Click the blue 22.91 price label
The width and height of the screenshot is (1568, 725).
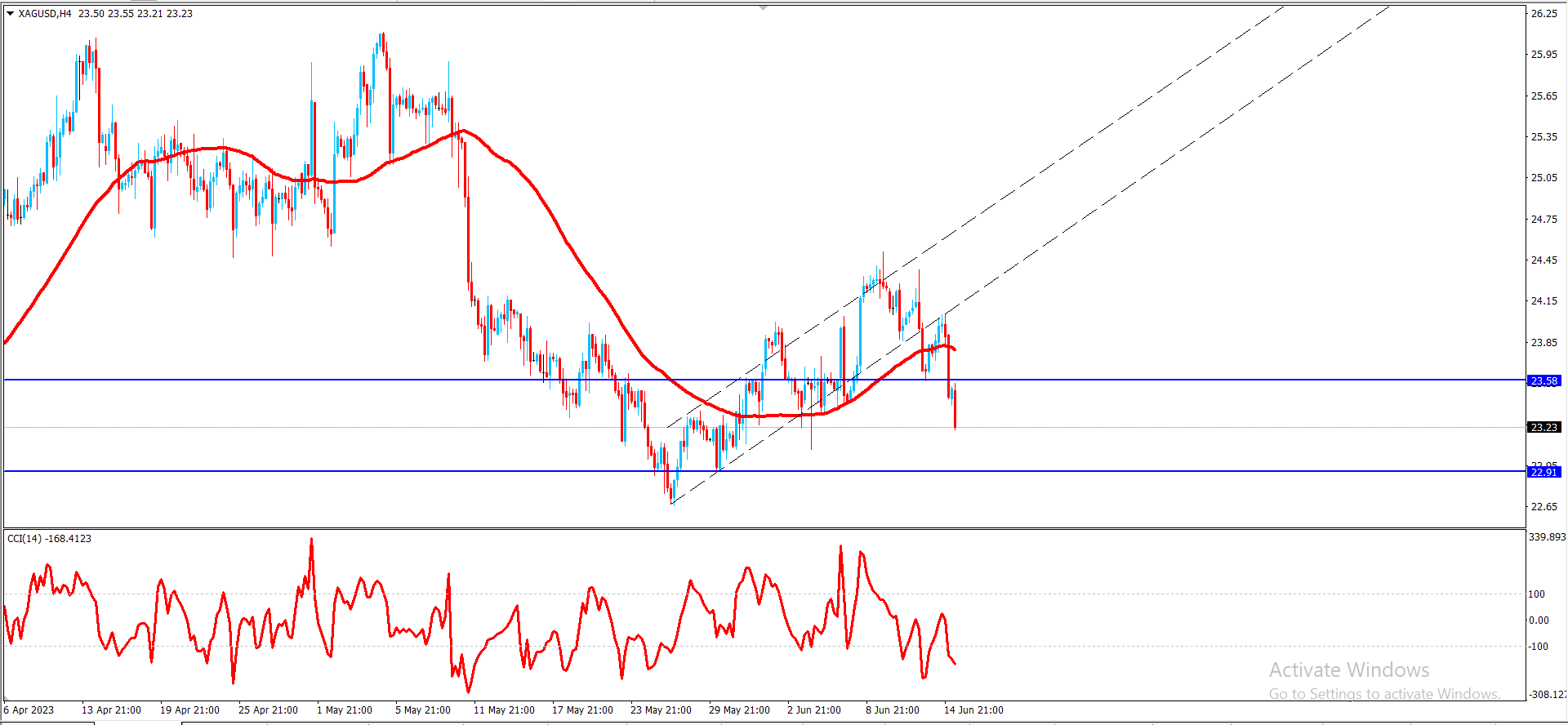pos(1543,472)
